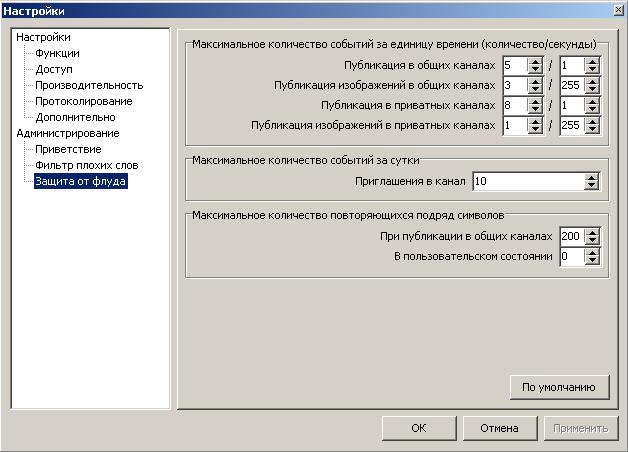Select 'Функции' in the settings tree

(x=57, y=53)
